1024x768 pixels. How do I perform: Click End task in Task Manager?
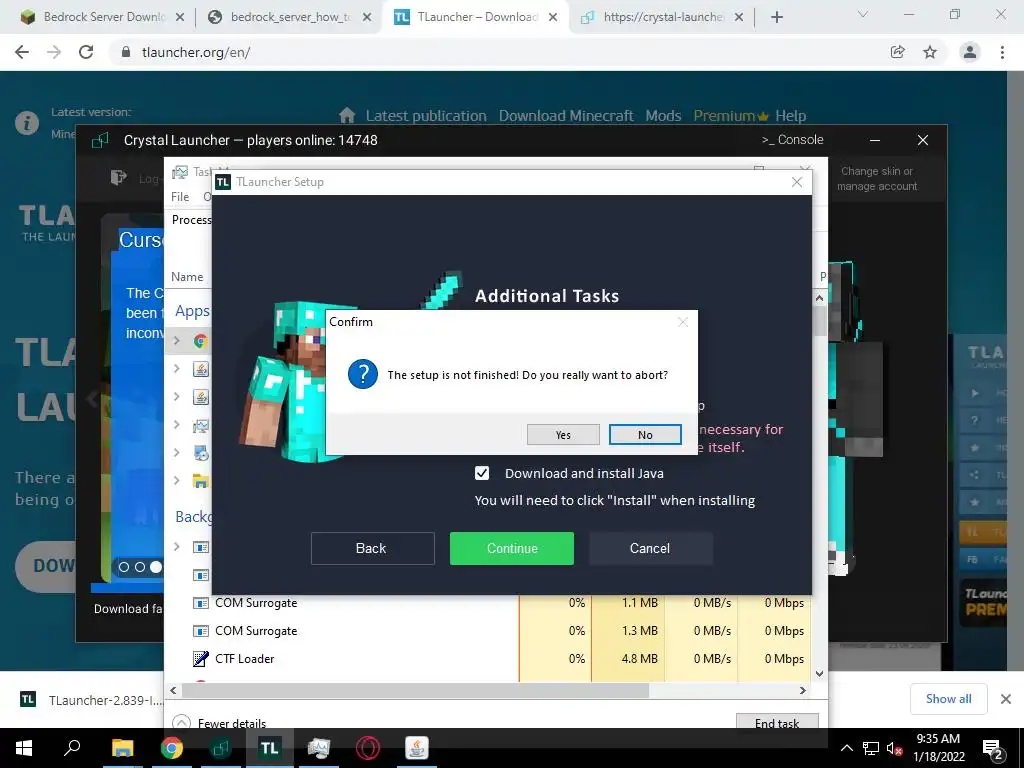(x=777, y=721)
